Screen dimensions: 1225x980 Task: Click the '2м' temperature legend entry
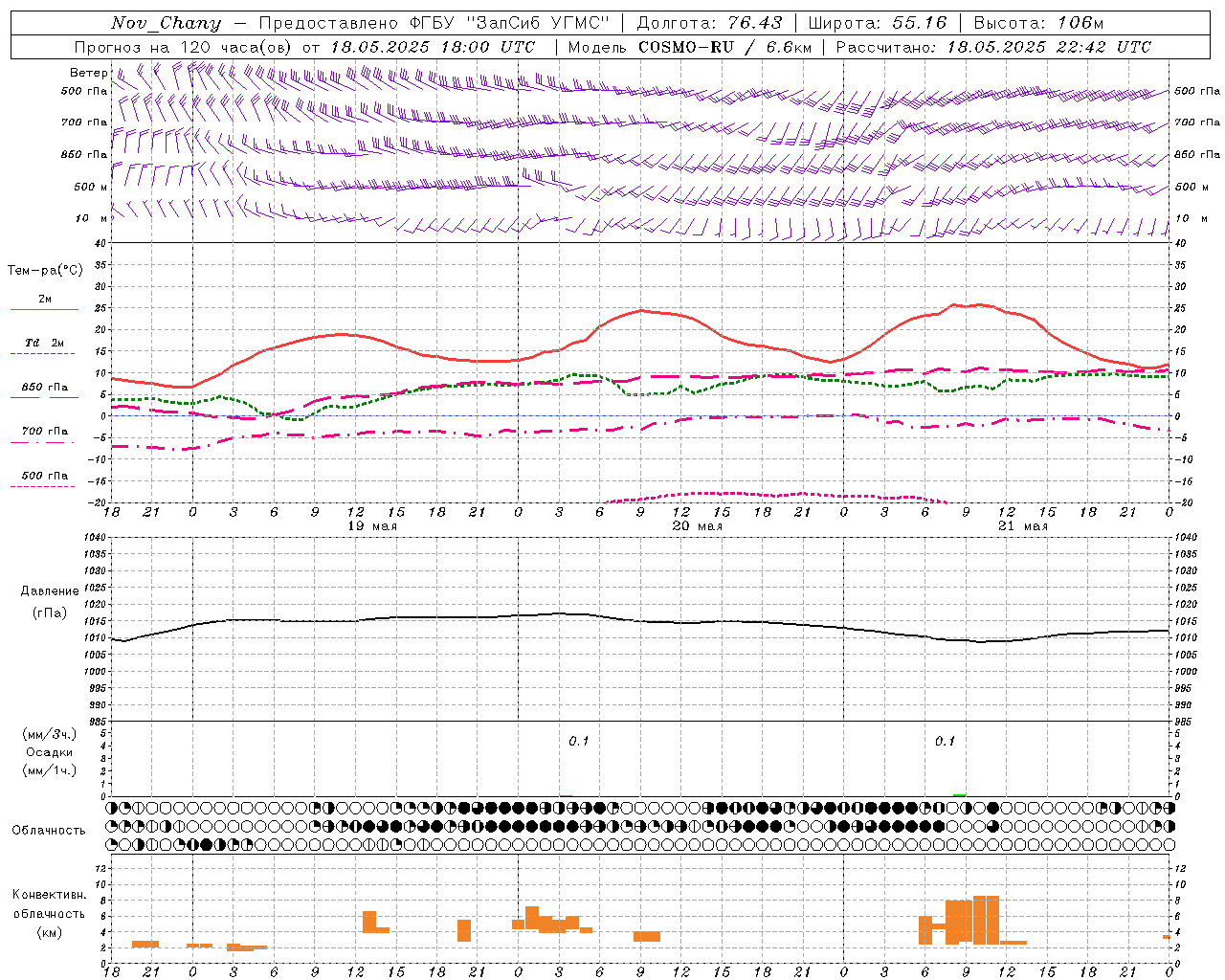coord(45,299)
